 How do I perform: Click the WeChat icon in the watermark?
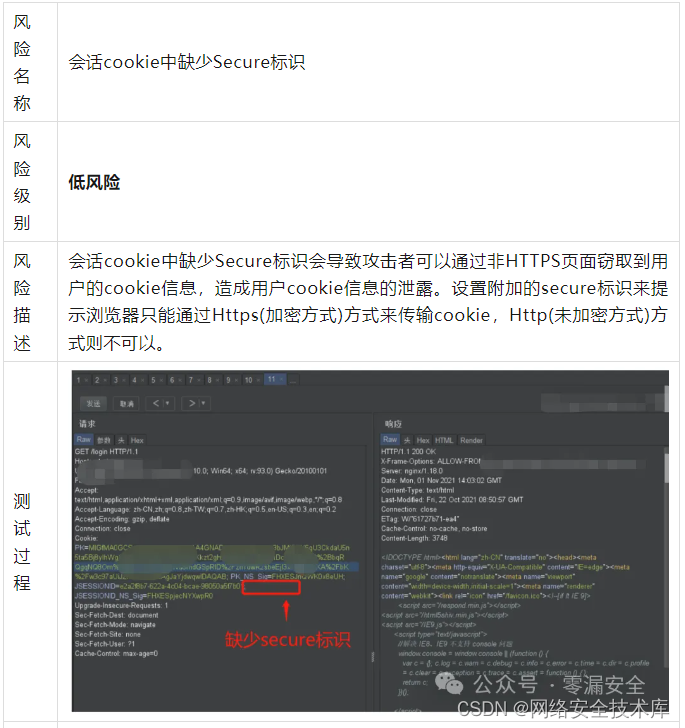click(x=449, y=683)
